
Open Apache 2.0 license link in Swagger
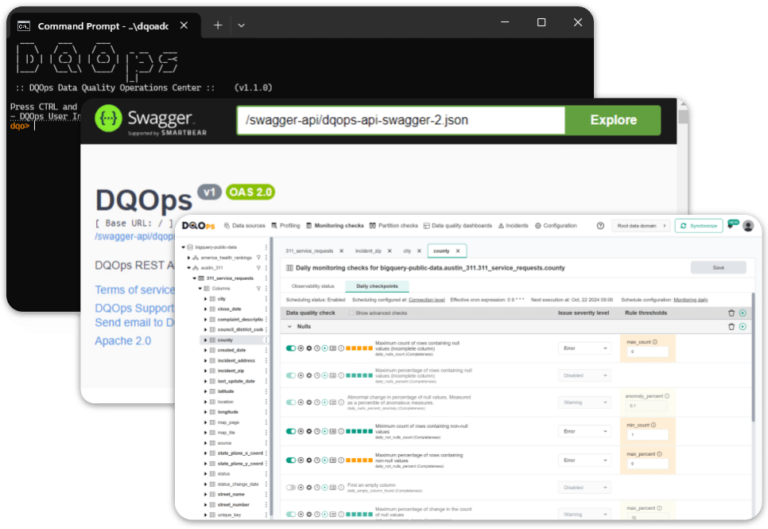click(x=123, y=341)
